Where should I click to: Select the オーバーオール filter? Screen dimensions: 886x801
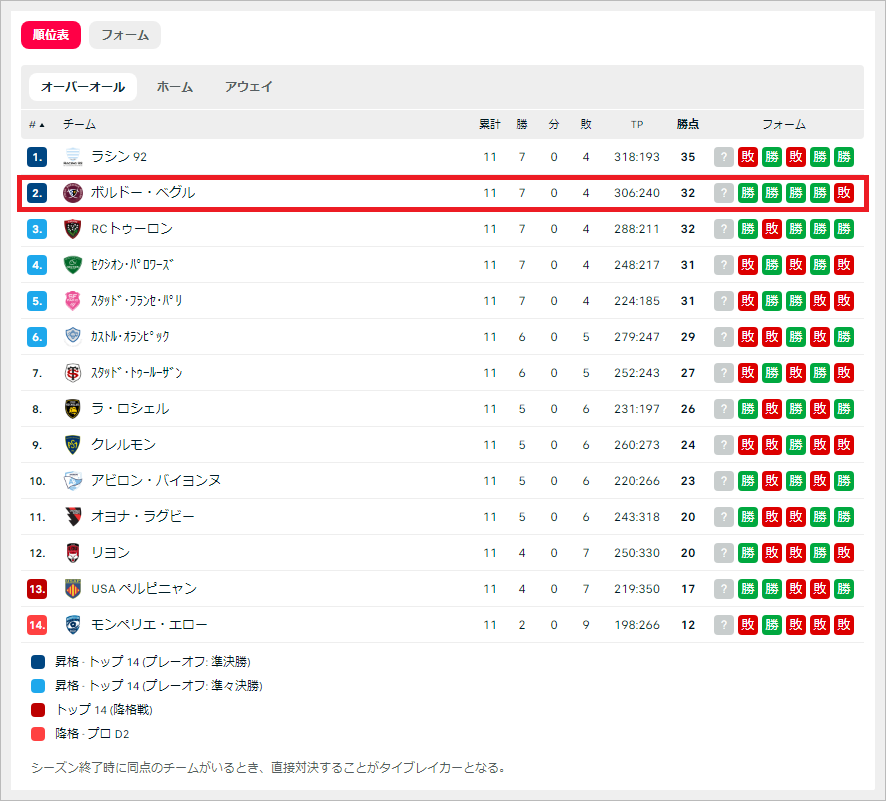(x=83, y=87)
